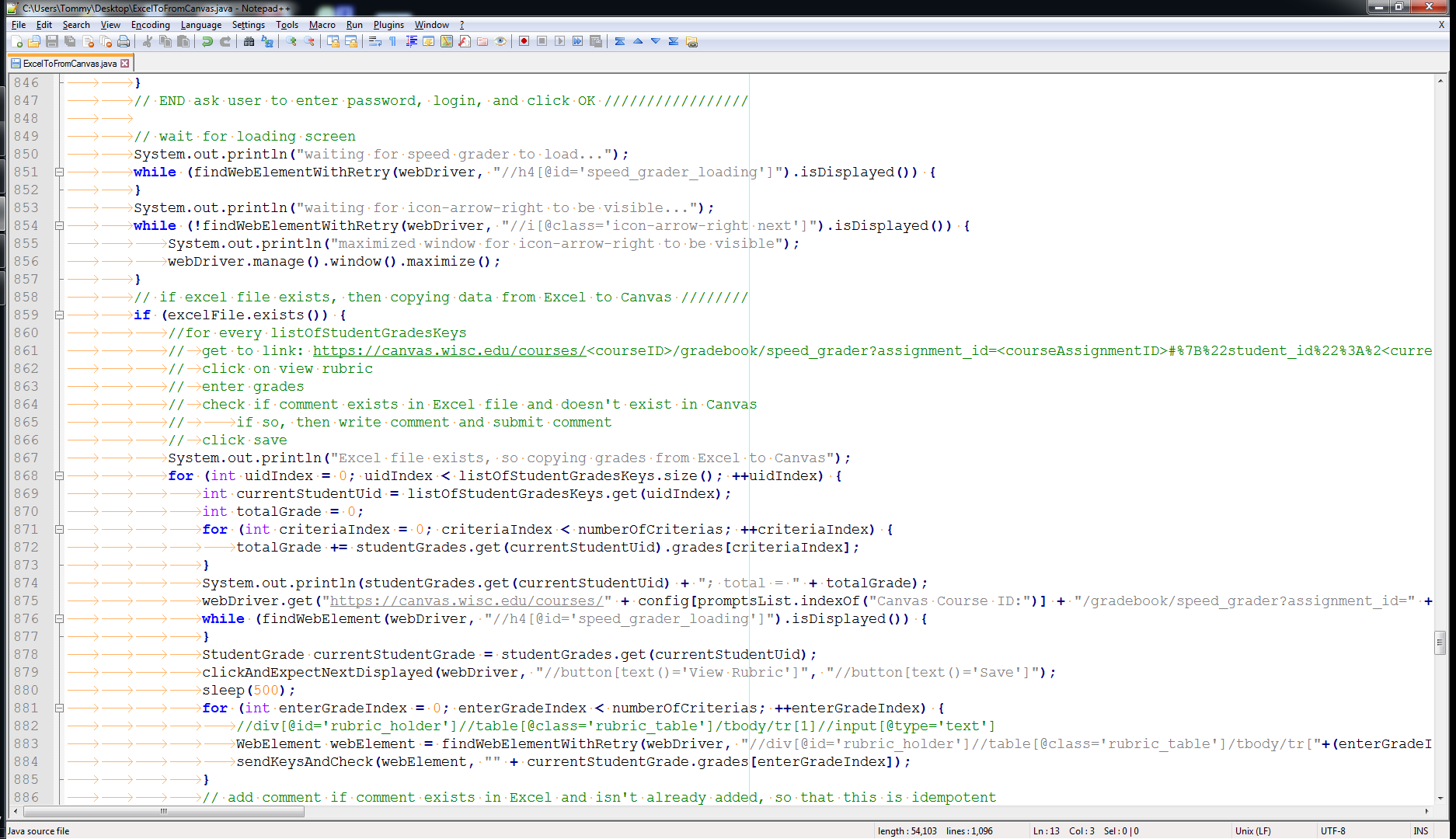Open the Plugins menu
1456x839 pixels.
[388, 24]
